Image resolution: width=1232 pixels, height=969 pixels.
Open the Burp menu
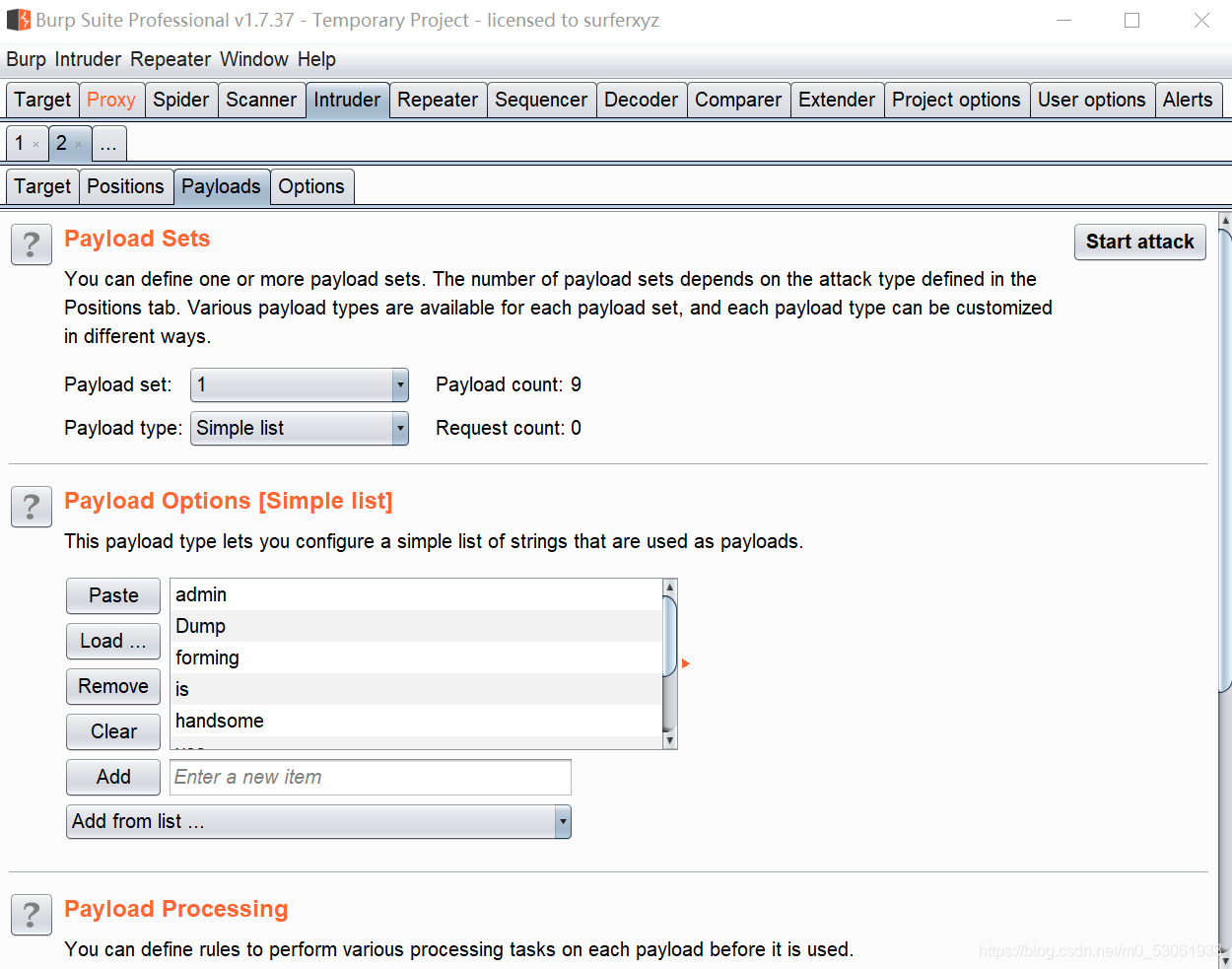[27, 59]
